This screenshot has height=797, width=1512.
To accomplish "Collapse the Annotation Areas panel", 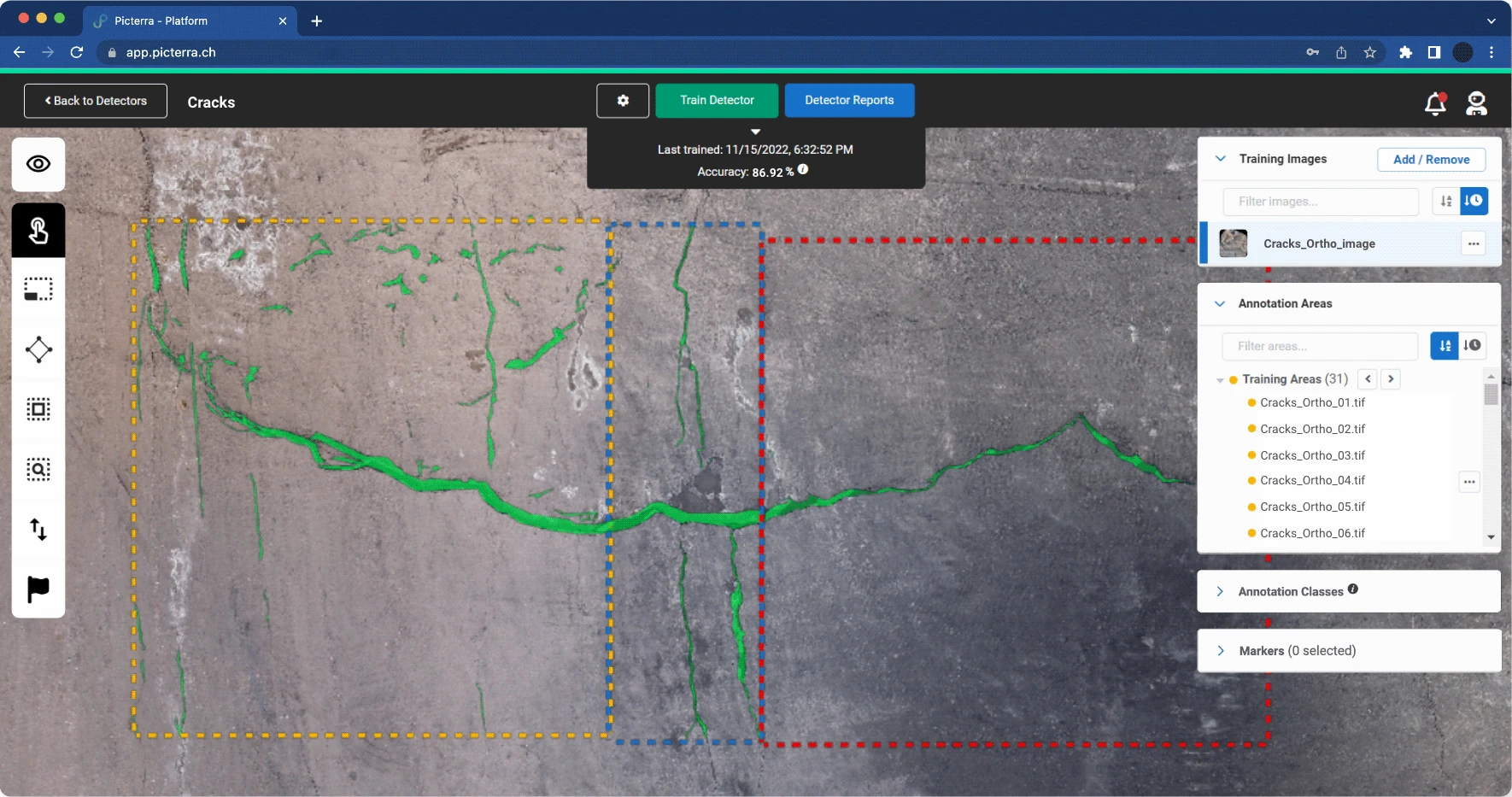I will tap(1220, 303).
